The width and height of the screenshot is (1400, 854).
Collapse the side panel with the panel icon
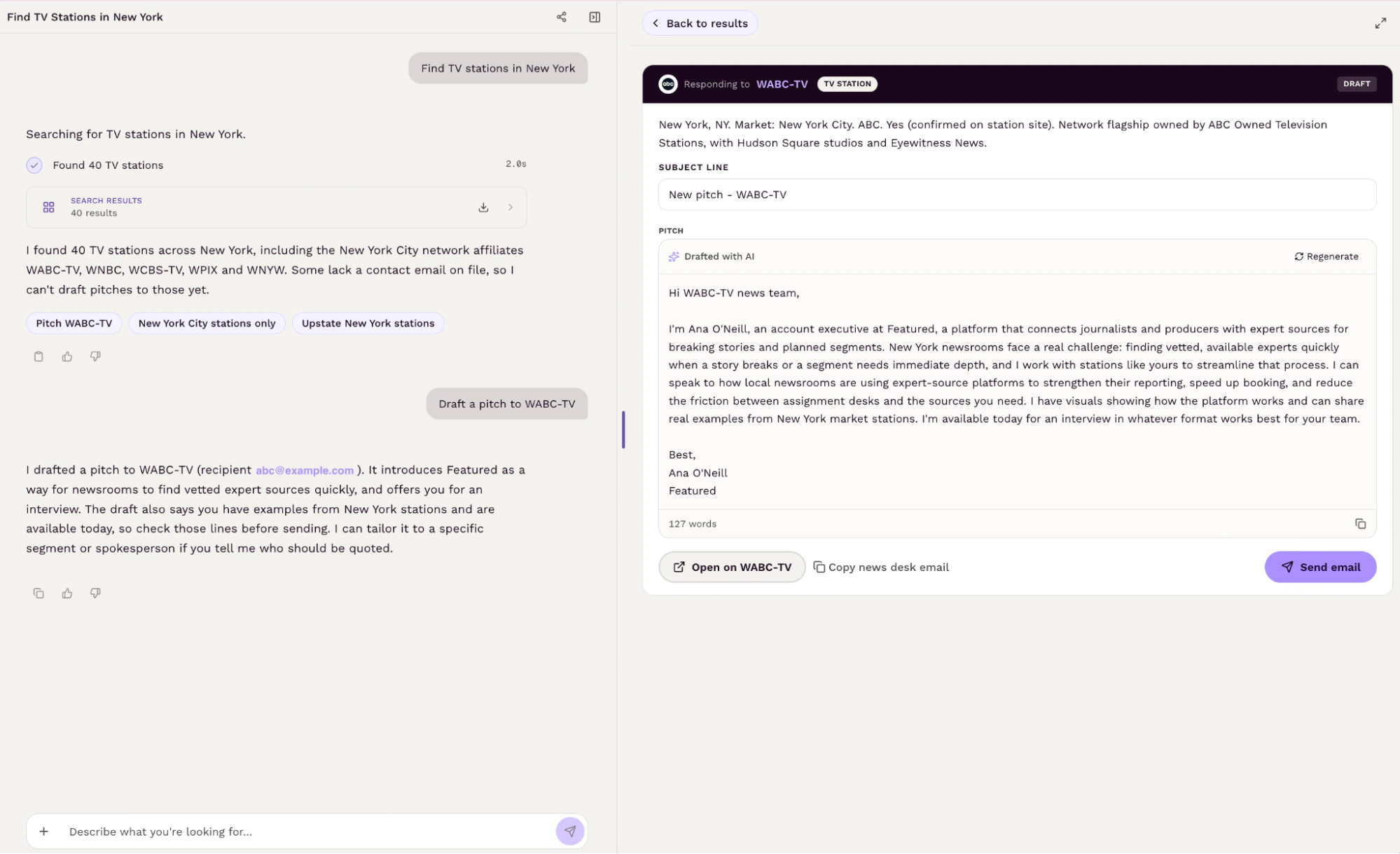coord(595,17)
